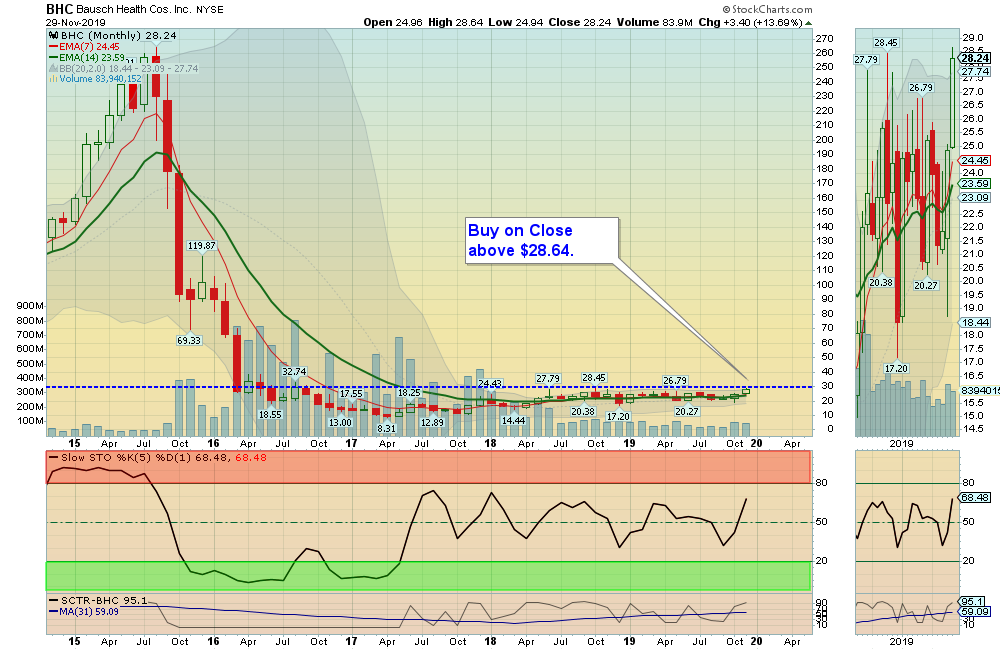This screenshot has height=650, width=1000.
Task: Select the green EMA(14) line marker icon
Action: pyautogui.click(x=53, y=58)
